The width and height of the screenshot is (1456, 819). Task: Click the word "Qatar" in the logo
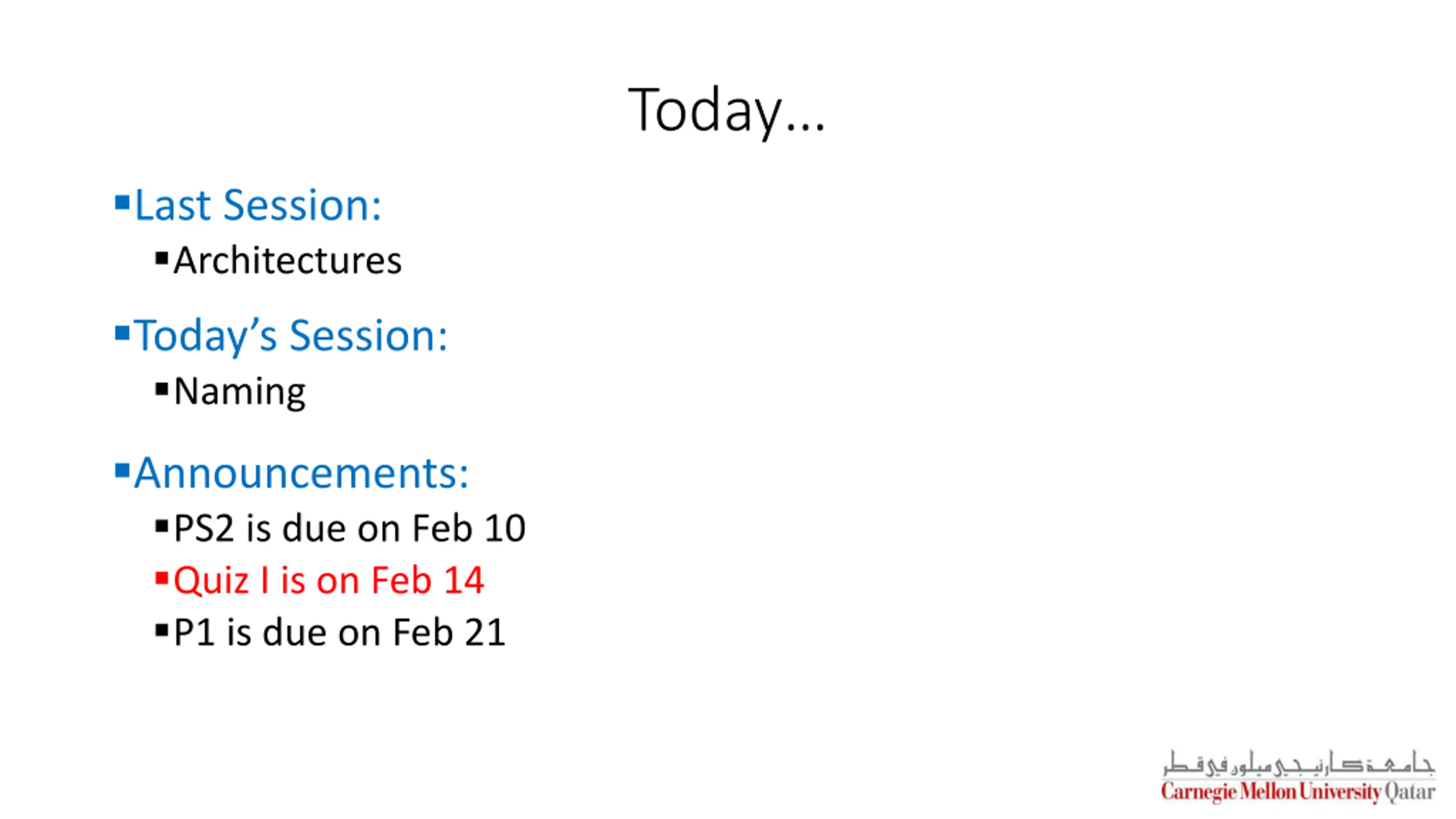(x=1409, y=792)
